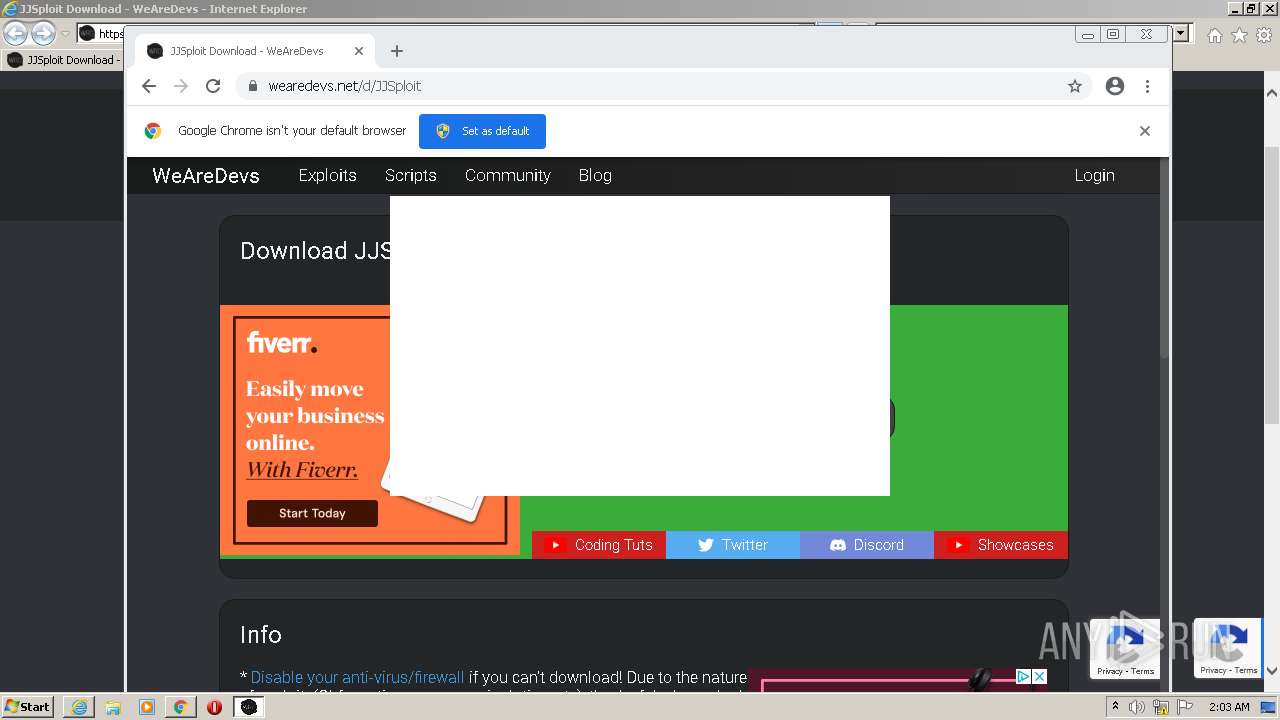Image resolution: width=1280 pixels, height=720 pixels.
Task: Open the Showcases YouTube button
Action: (x=1001, y=545)
